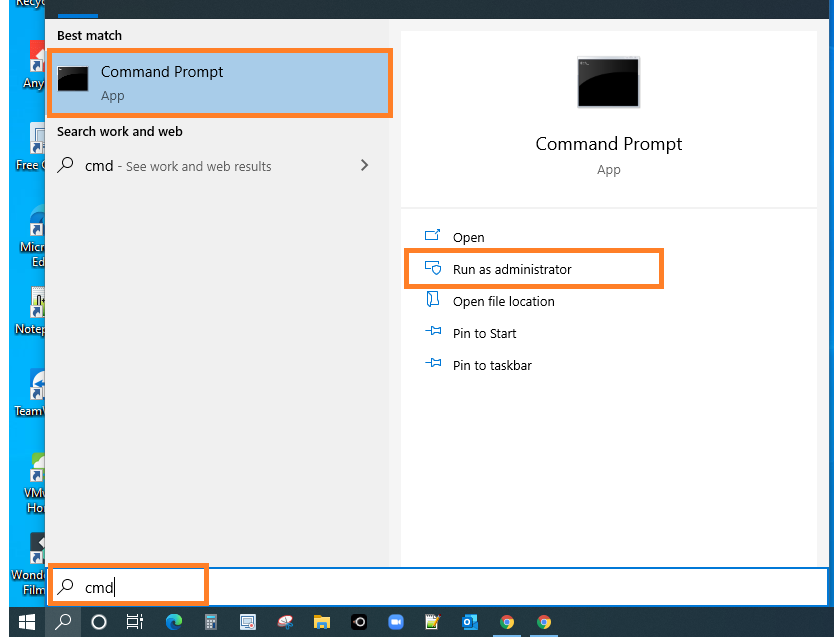Launch Outlook from the taskbar
This screenshot has height=639, width=834.
[470, 621]
